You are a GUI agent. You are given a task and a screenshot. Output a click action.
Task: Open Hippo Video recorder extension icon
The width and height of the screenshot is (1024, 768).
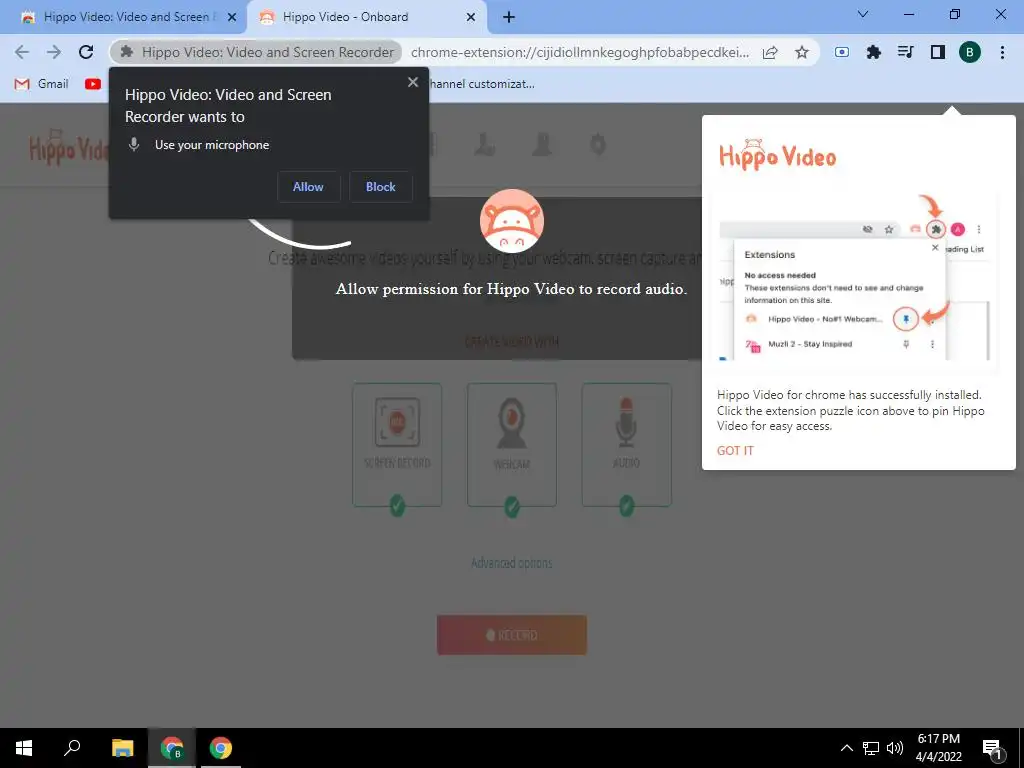pyautogui.click(x=842, y=52)
